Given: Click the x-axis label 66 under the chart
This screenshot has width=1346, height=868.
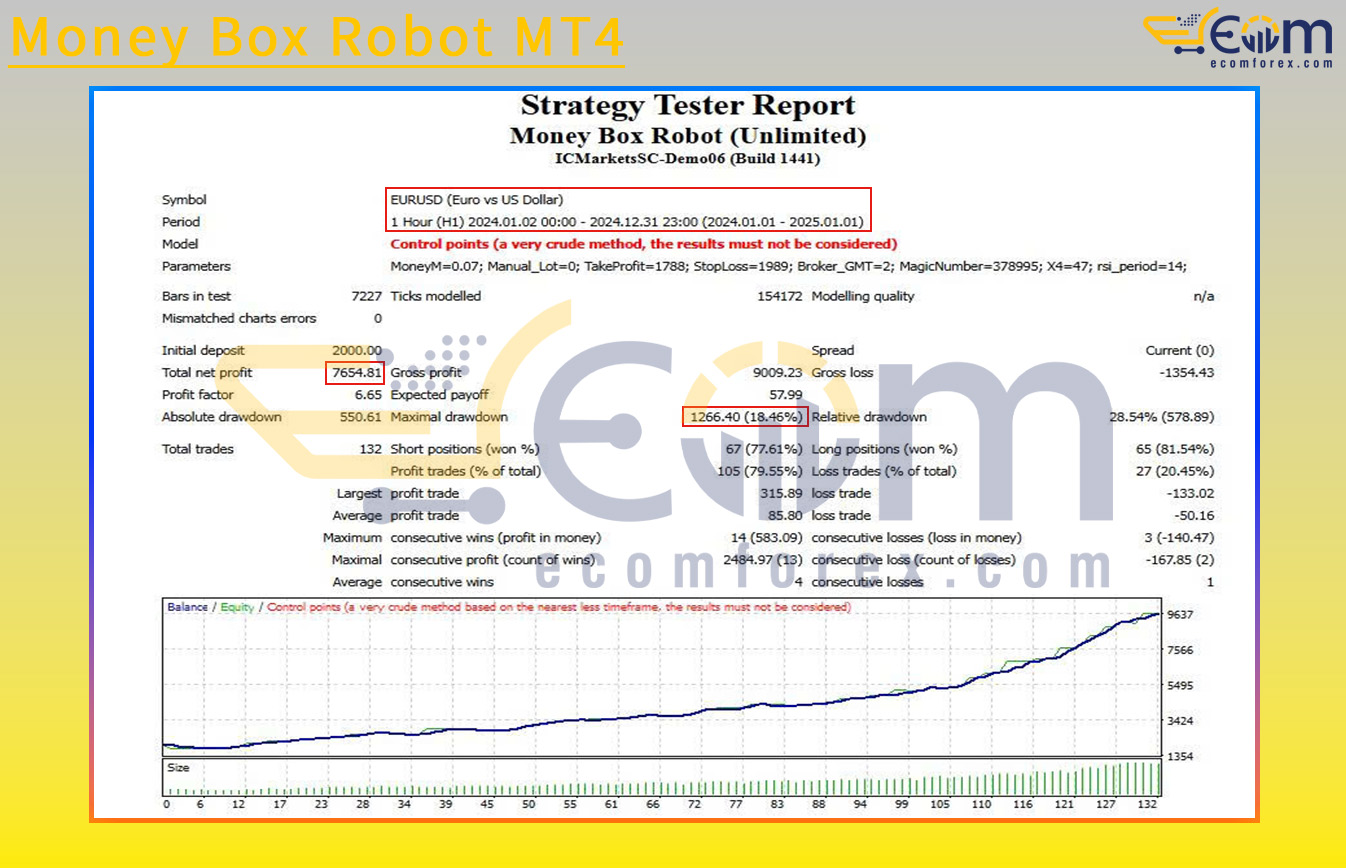Looking at the screenshot, I should pyautogui.click(x=653, y=804).
